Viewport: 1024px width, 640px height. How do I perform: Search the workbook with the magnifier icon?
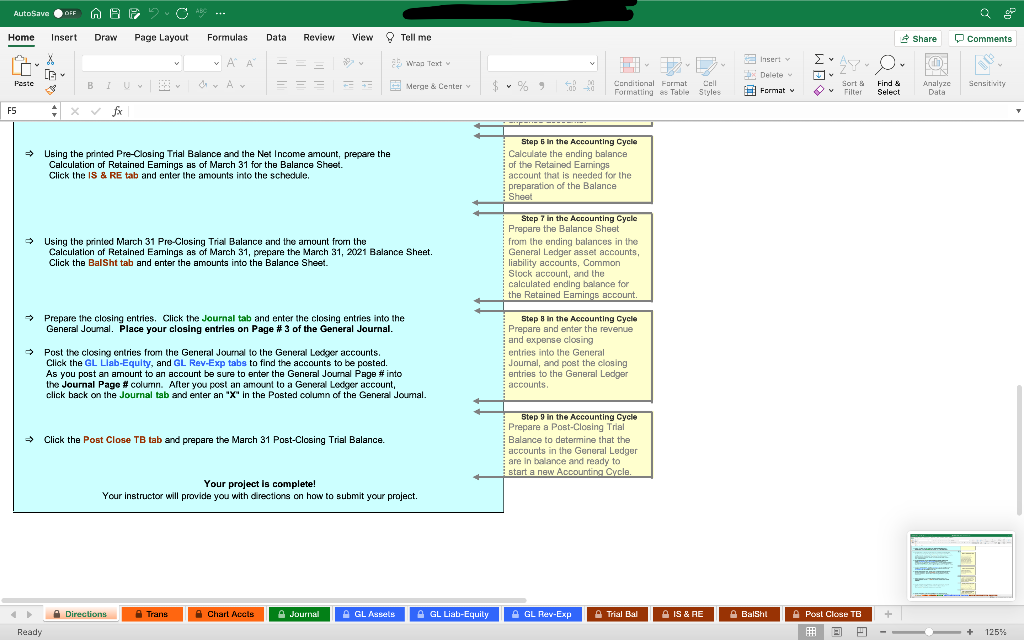click(985, 13)
